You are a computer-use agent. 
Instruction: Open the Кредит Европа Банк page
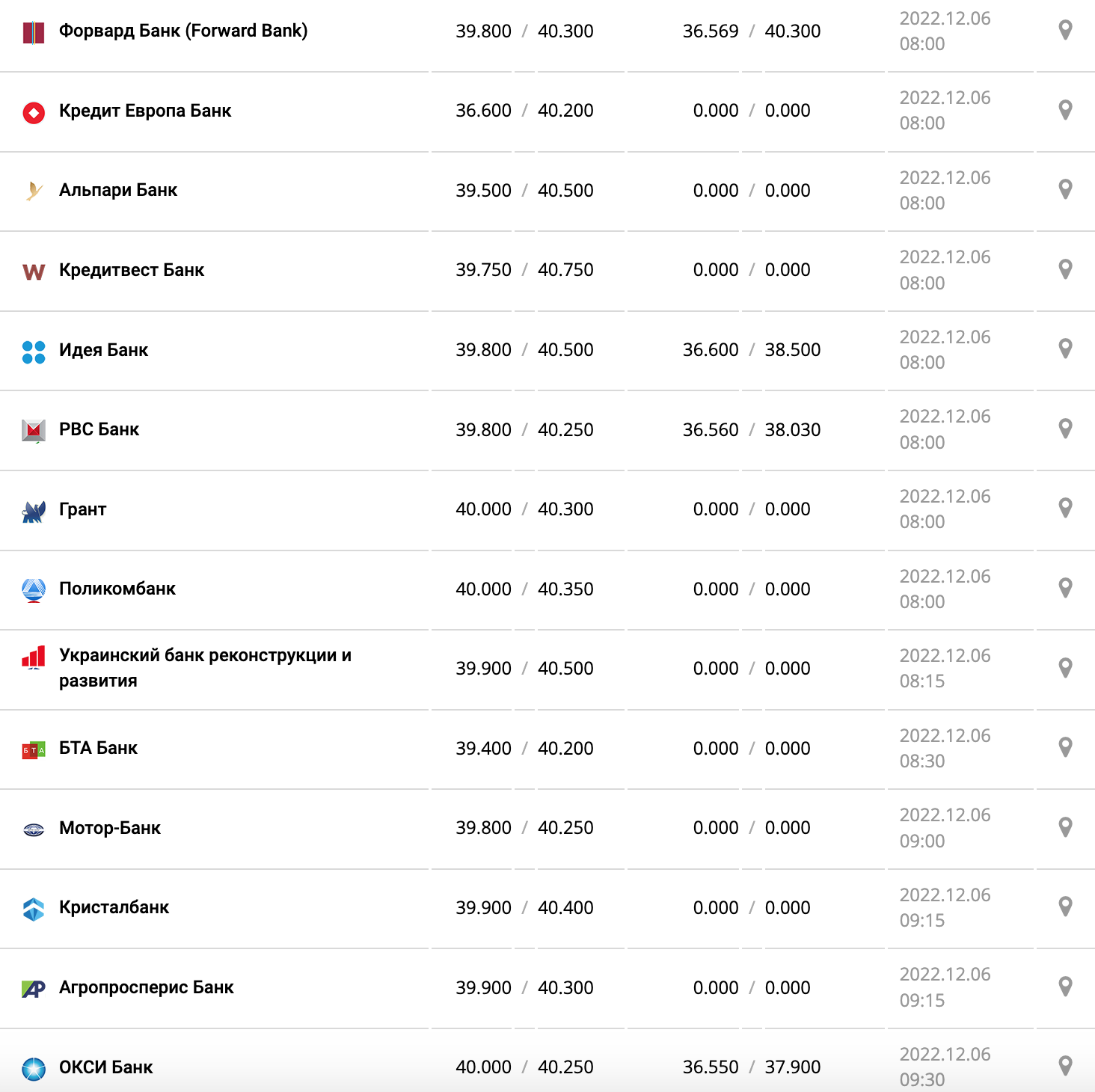pos(145,111)
